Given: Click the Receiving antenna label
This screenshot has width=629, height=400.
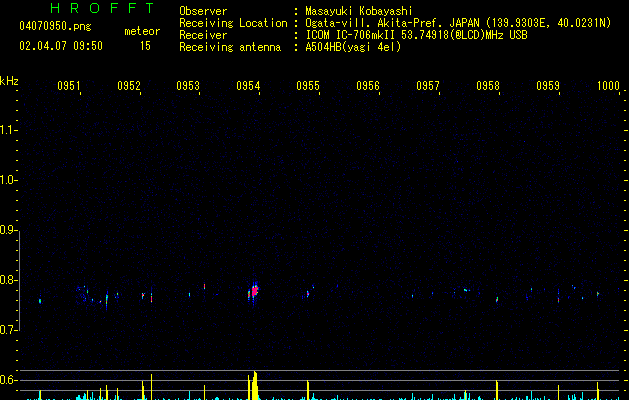Looking at the screenshot, I should (230, 47).
